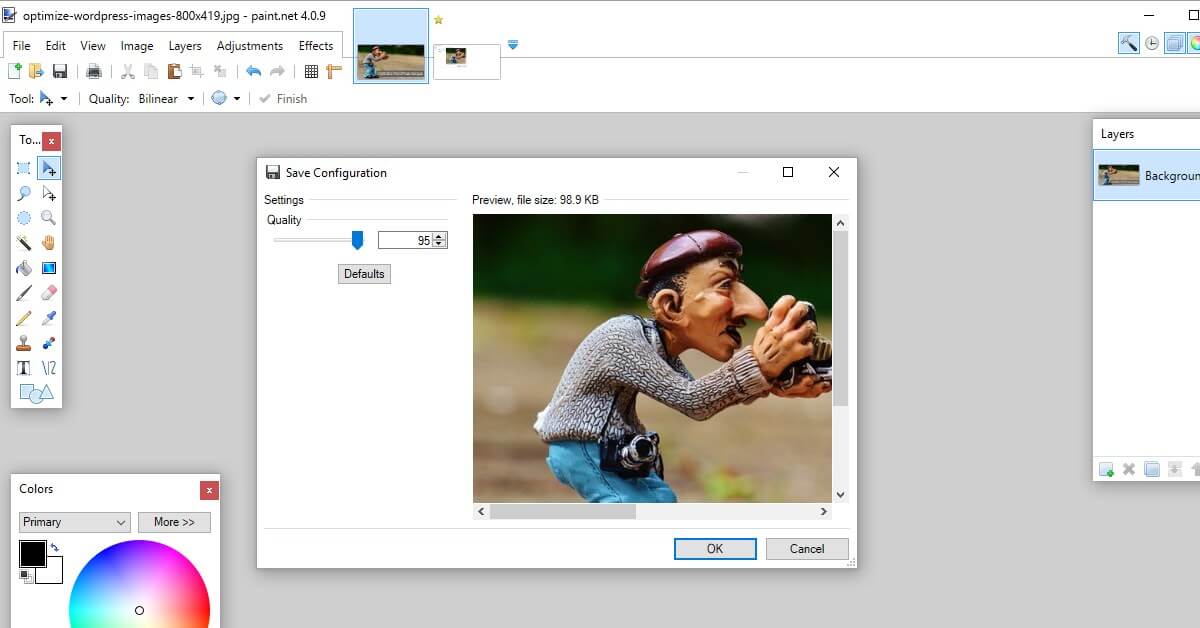Open the Effects menu
The height and width of the screenshot is (628, 1200).
coord(316,46)
